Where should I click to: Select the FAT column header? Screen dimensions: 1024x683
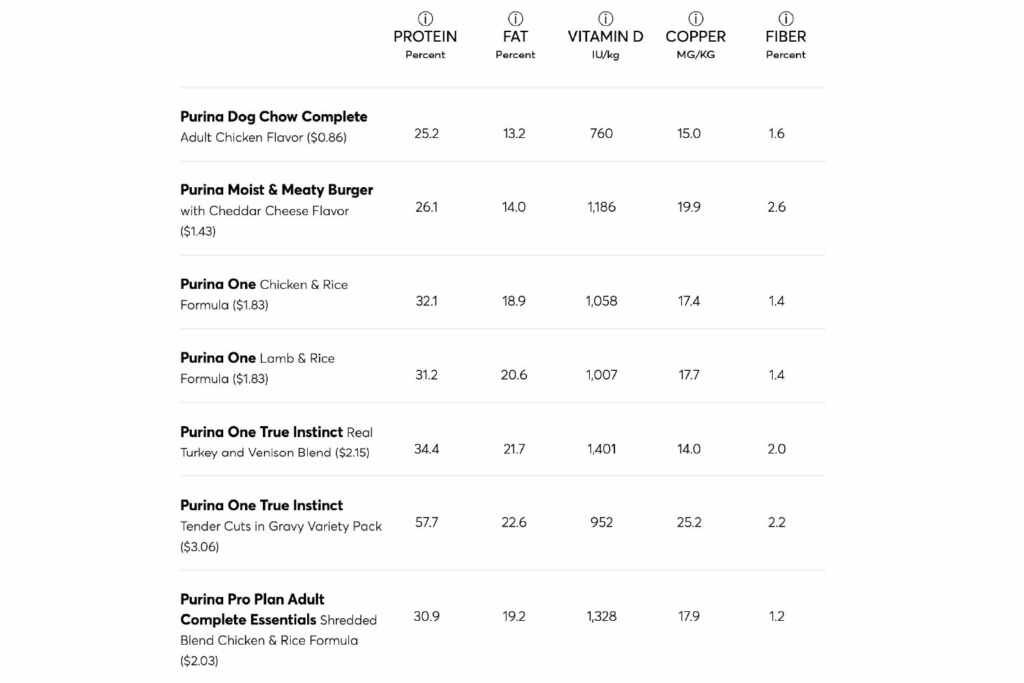click(515, 37)
